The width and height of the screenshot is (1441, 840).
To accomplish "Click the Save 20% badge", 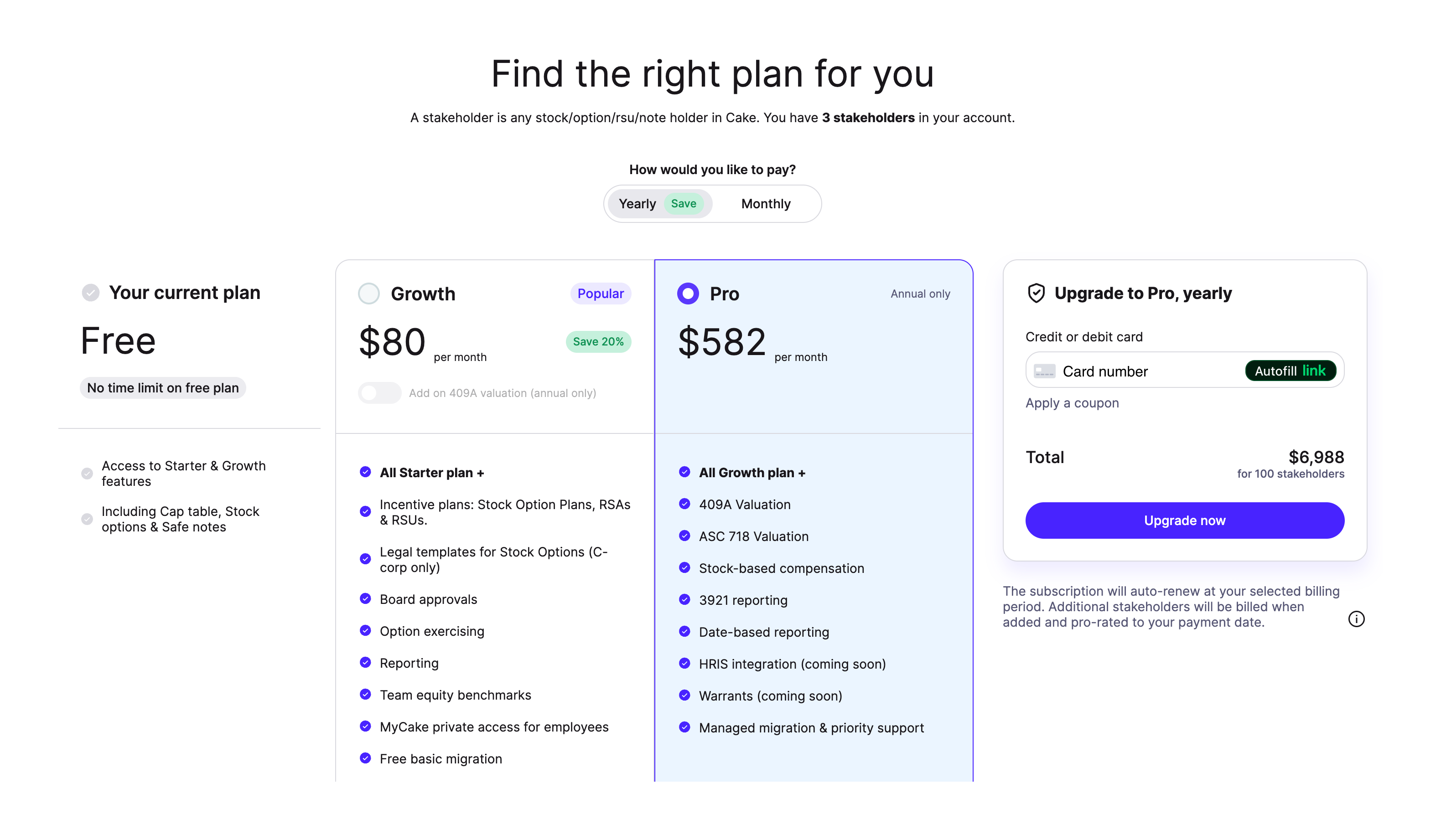I will (597, 342).
